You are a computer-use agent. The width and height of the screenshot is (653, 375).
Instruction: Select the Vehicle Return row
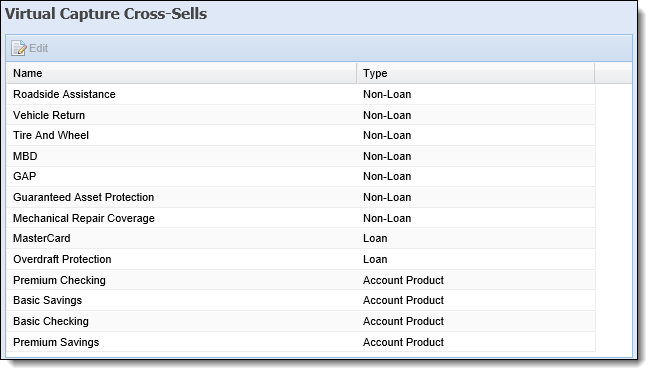[301, 115]
